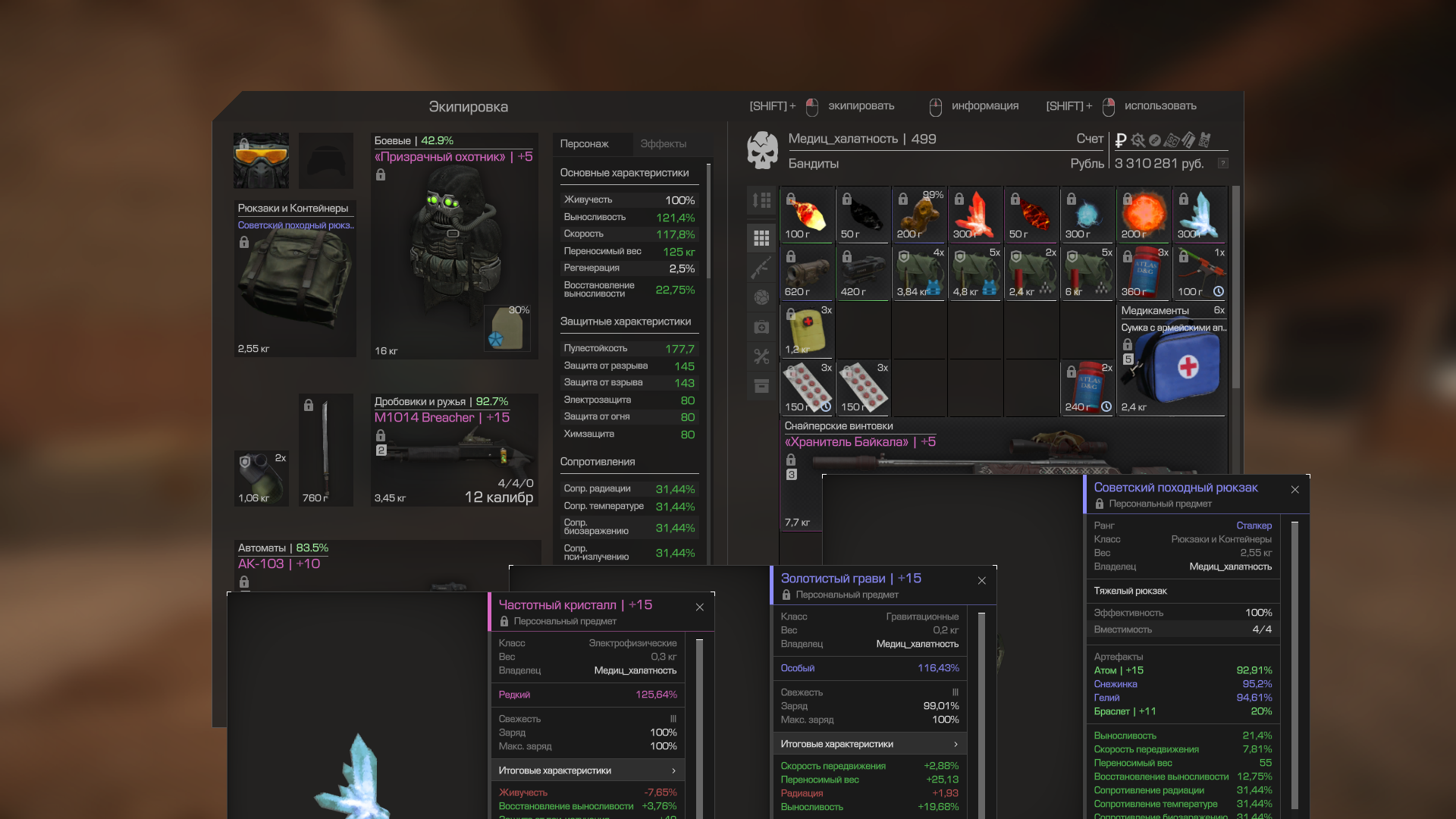Click the inventory sort icon
This screenshot has width=1456, height=819.
click(761, 200)
